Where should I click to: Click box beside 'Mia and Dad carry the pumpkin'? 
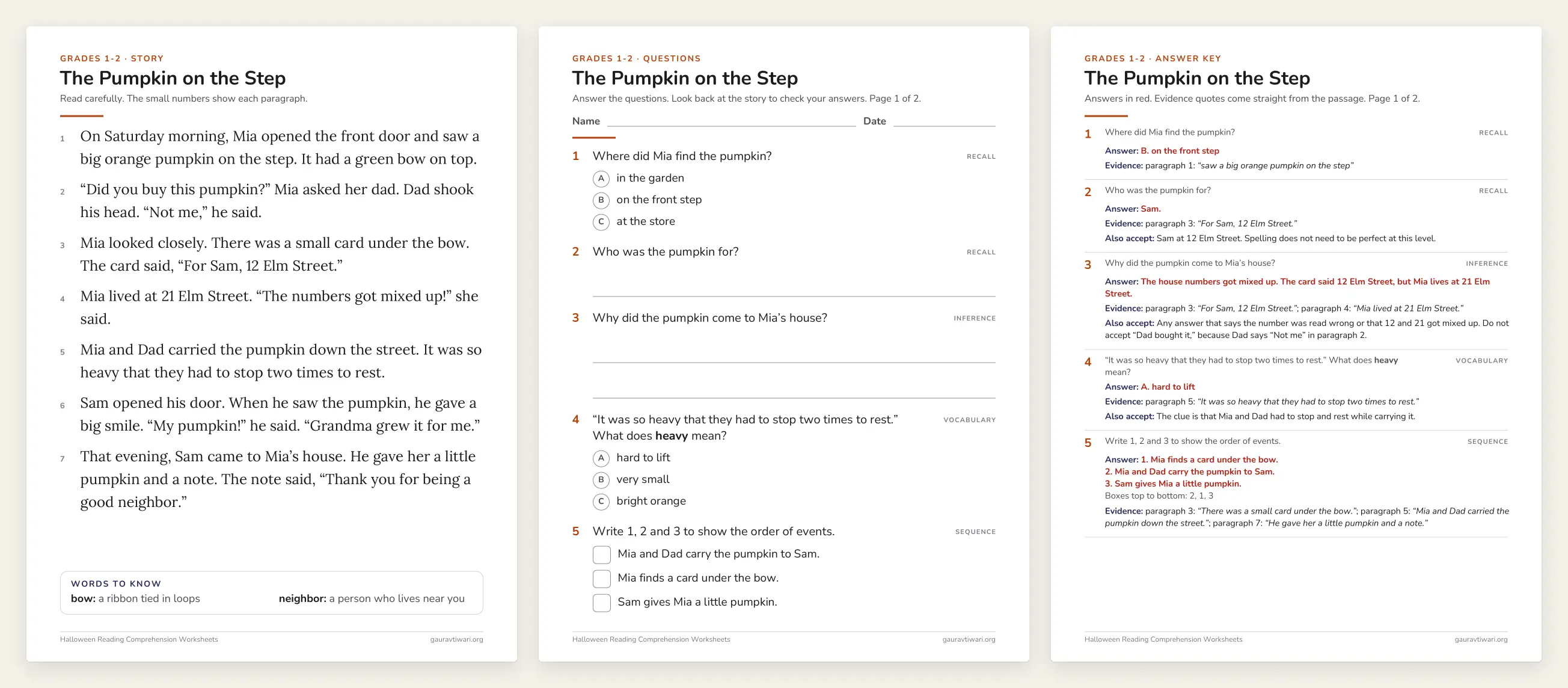[601, 554]
